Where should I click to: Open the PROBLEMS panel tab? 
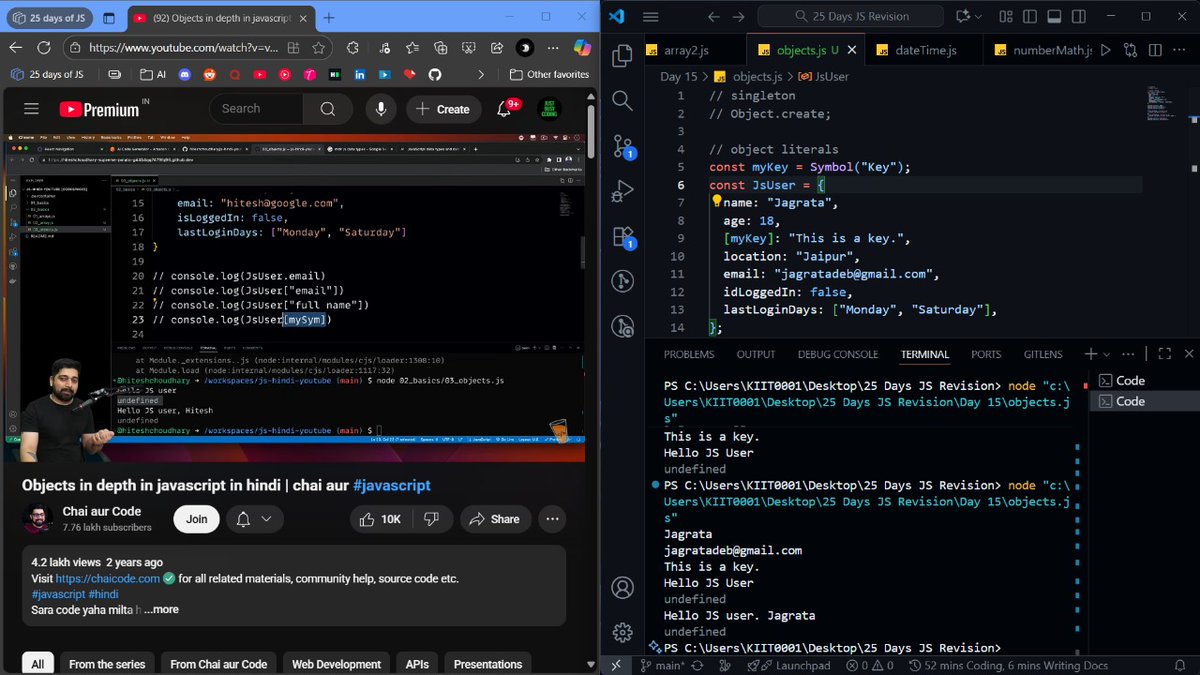point(689,354)
